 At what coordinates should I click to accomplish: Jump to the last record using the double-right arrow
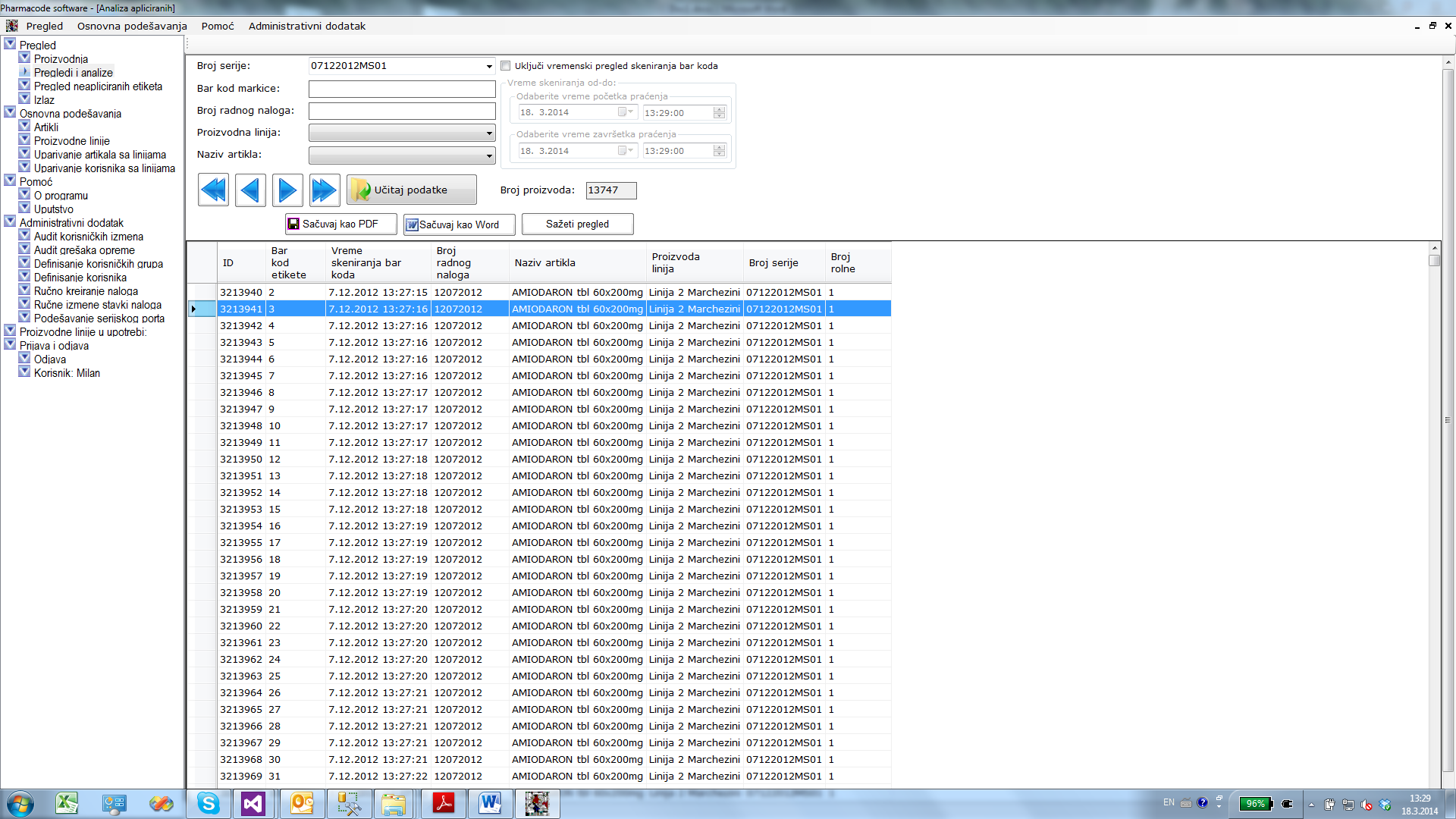325,190
